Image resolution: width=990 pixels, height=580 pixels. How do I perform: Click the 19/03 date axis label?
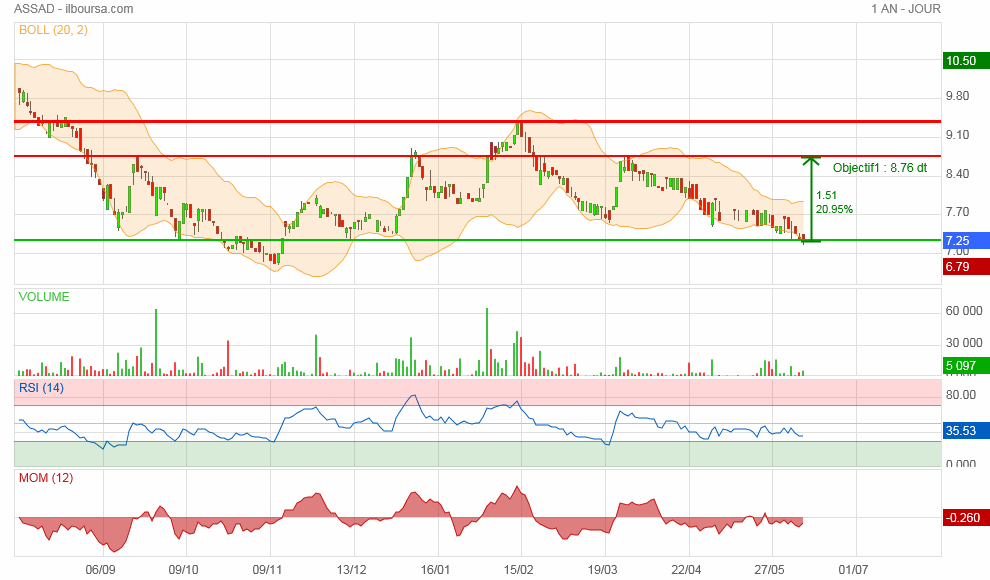tap(602, 570)
